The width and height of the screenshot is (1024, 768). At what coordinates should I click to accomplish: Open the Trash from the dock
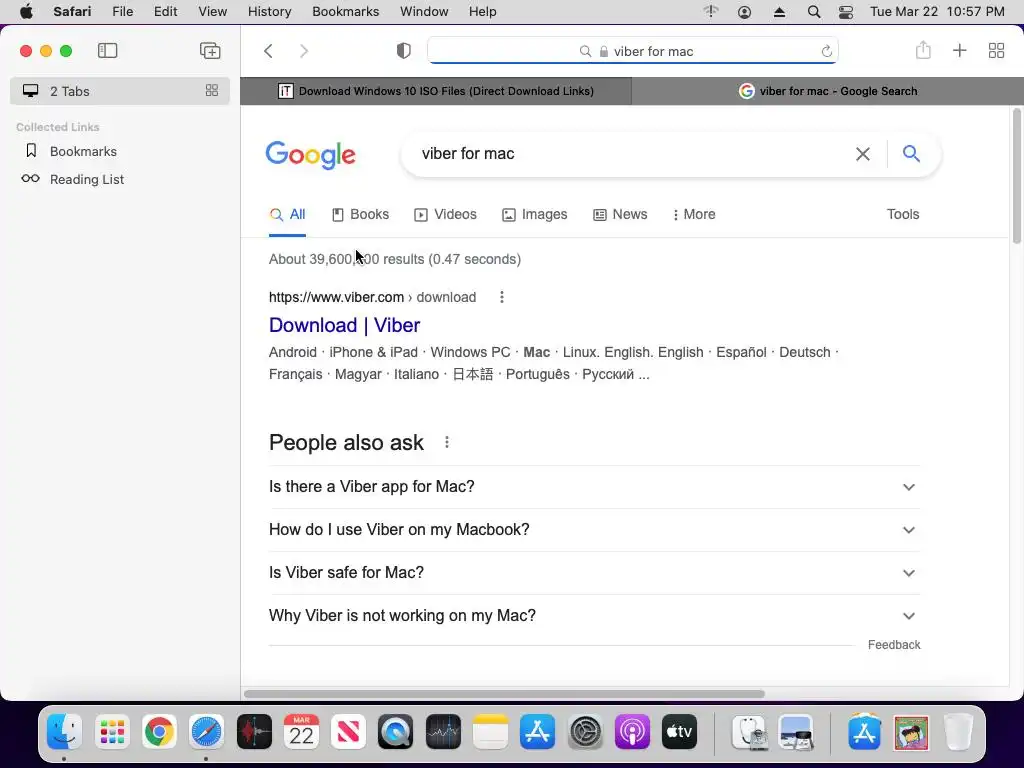click(958, 731)
